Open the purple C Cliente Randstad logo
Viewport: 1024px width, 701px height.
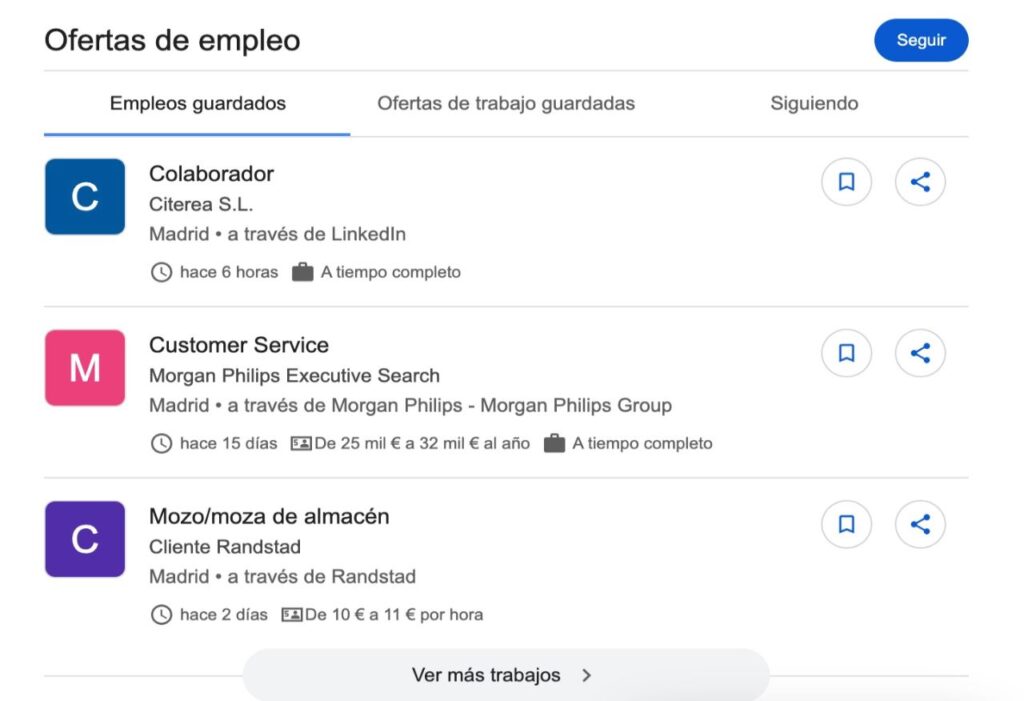(x=85, y=539)
